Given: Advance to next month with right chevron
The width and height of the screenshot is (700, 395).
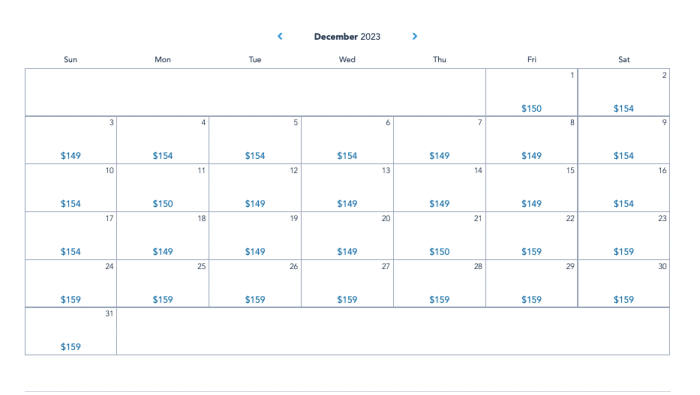Looking at the screenshot, I should tap(415, 36).
